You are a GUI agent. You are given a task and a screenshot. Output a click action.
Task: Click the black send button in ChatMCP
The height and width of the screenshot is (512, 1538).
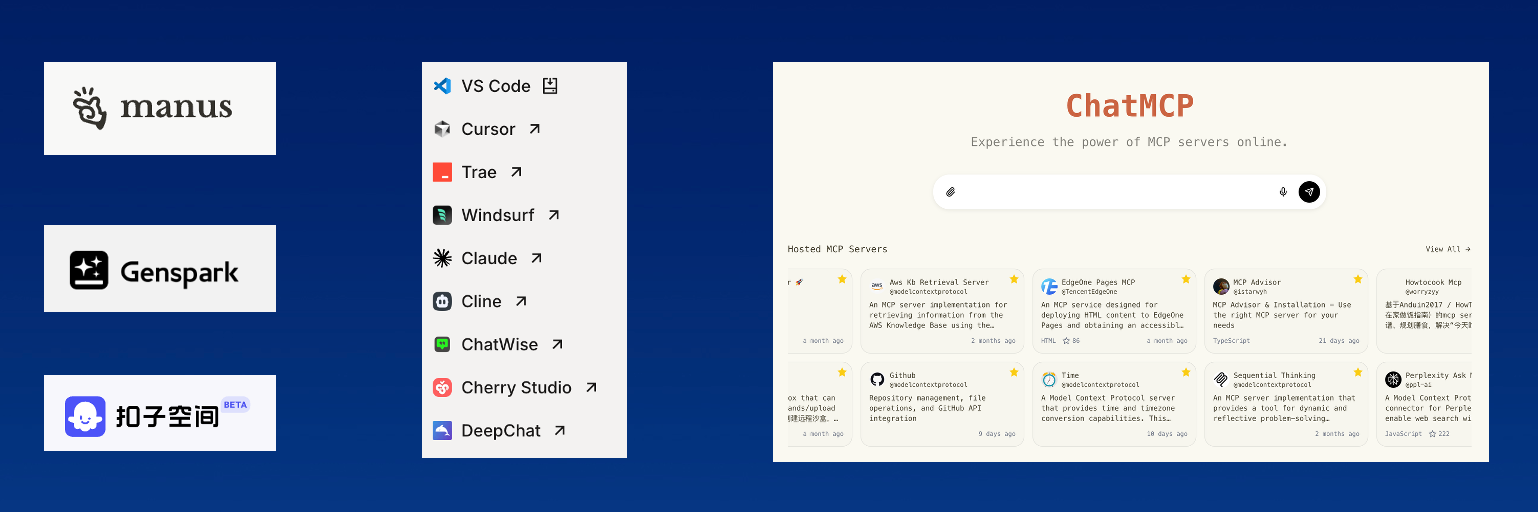[x=1309, y=192]
